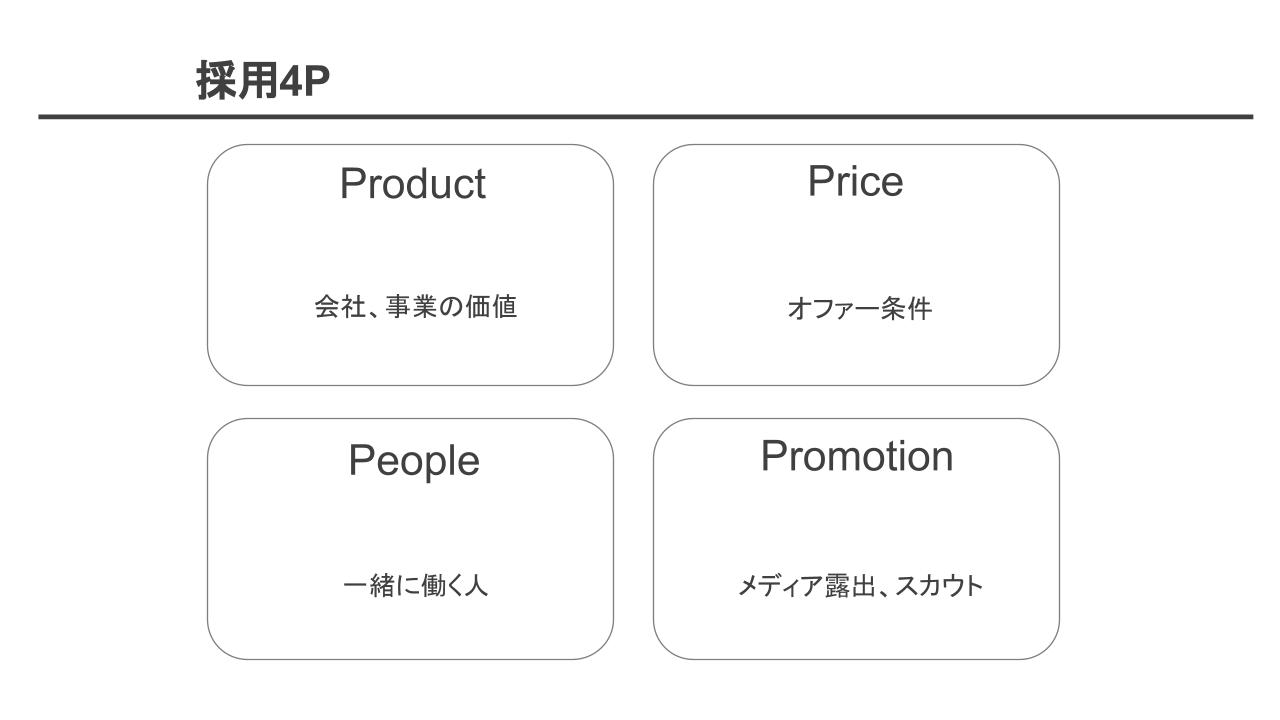The height and width of the screenshot is (720, 1280).
Task: Click empty space between People heading and 一緒に働く人
Action: click(x=412, y=525)
